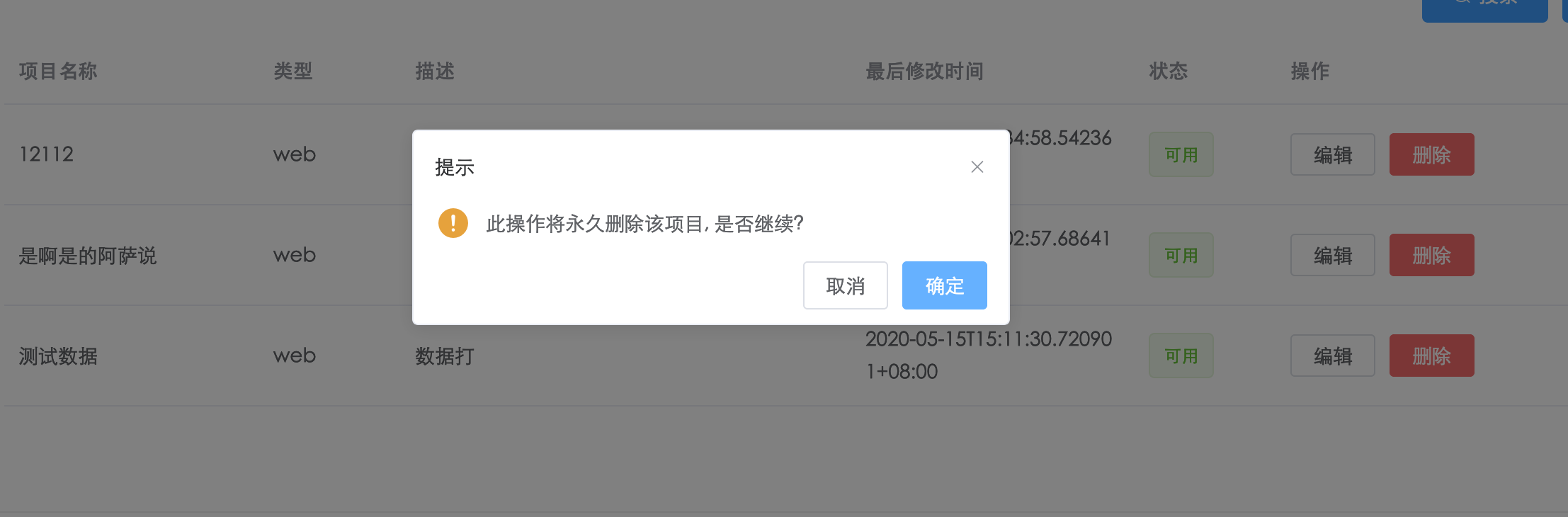Delete the 是啊是的阿萨说 project

[x=1432, y=255]
